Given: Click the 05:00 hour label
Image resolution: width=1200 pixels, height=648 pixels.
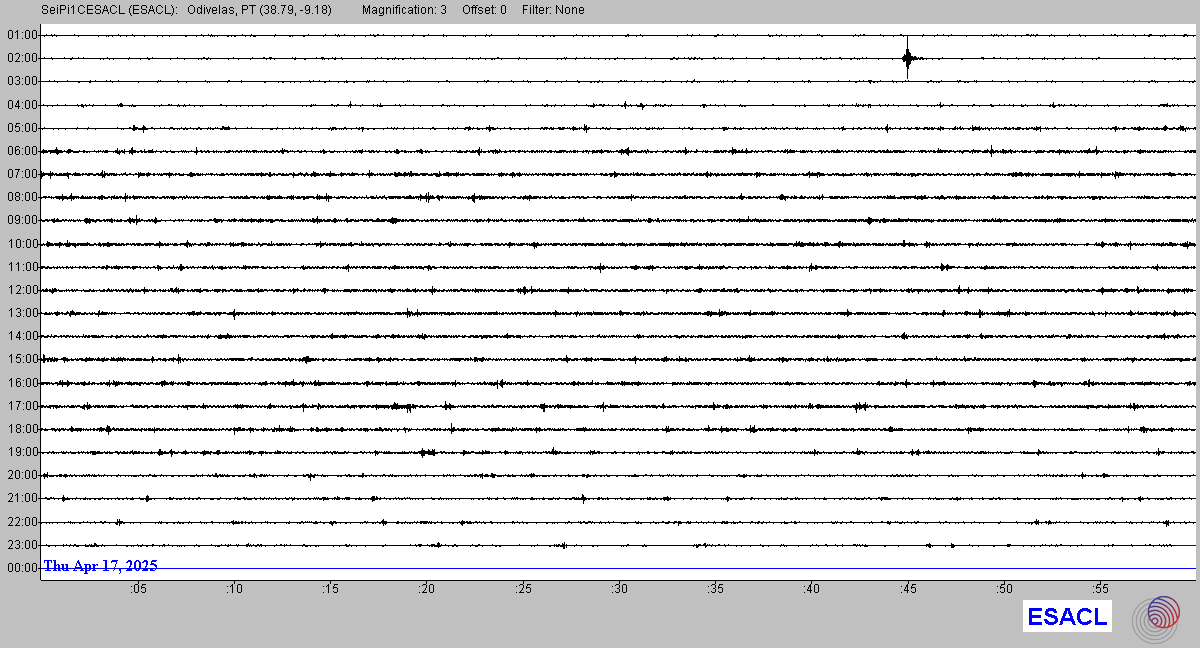Looking at the screenshot, I should pos(22,128).
